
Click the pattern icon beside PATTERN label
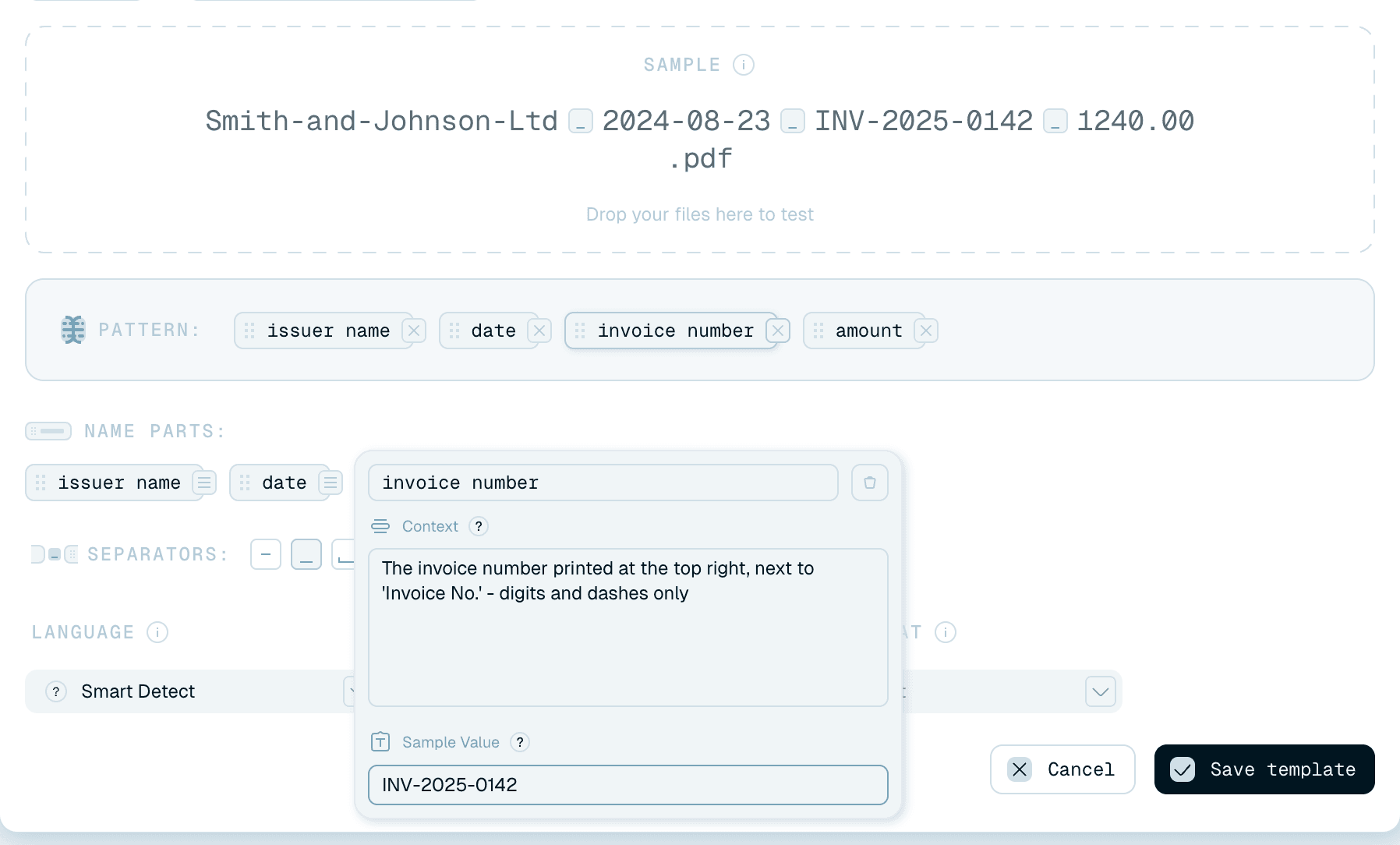click(x=73, y=330)
